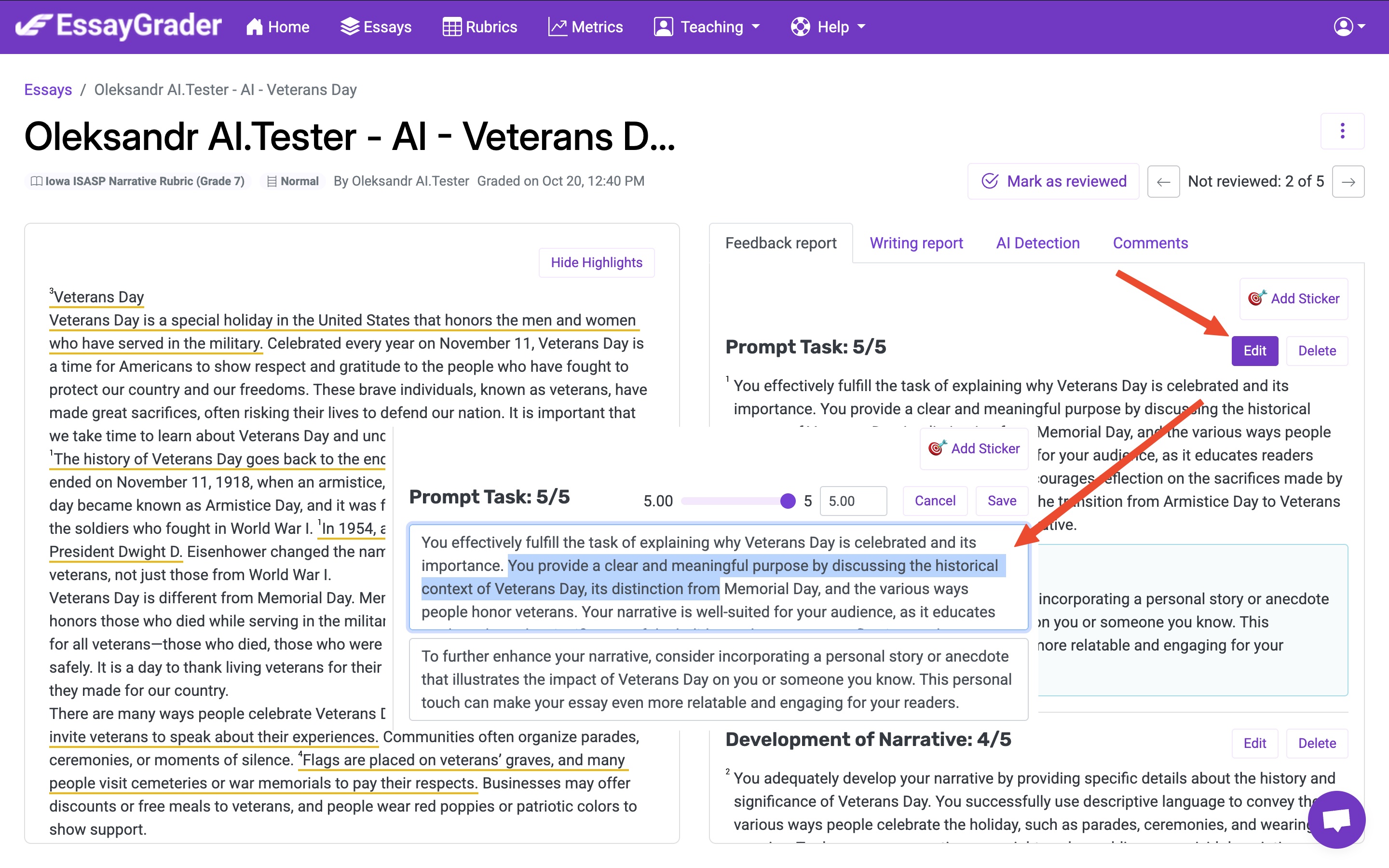The image size is (1389, 868).
Task: Switch to the Writing report tab
Action: click(x=916, y=244)
